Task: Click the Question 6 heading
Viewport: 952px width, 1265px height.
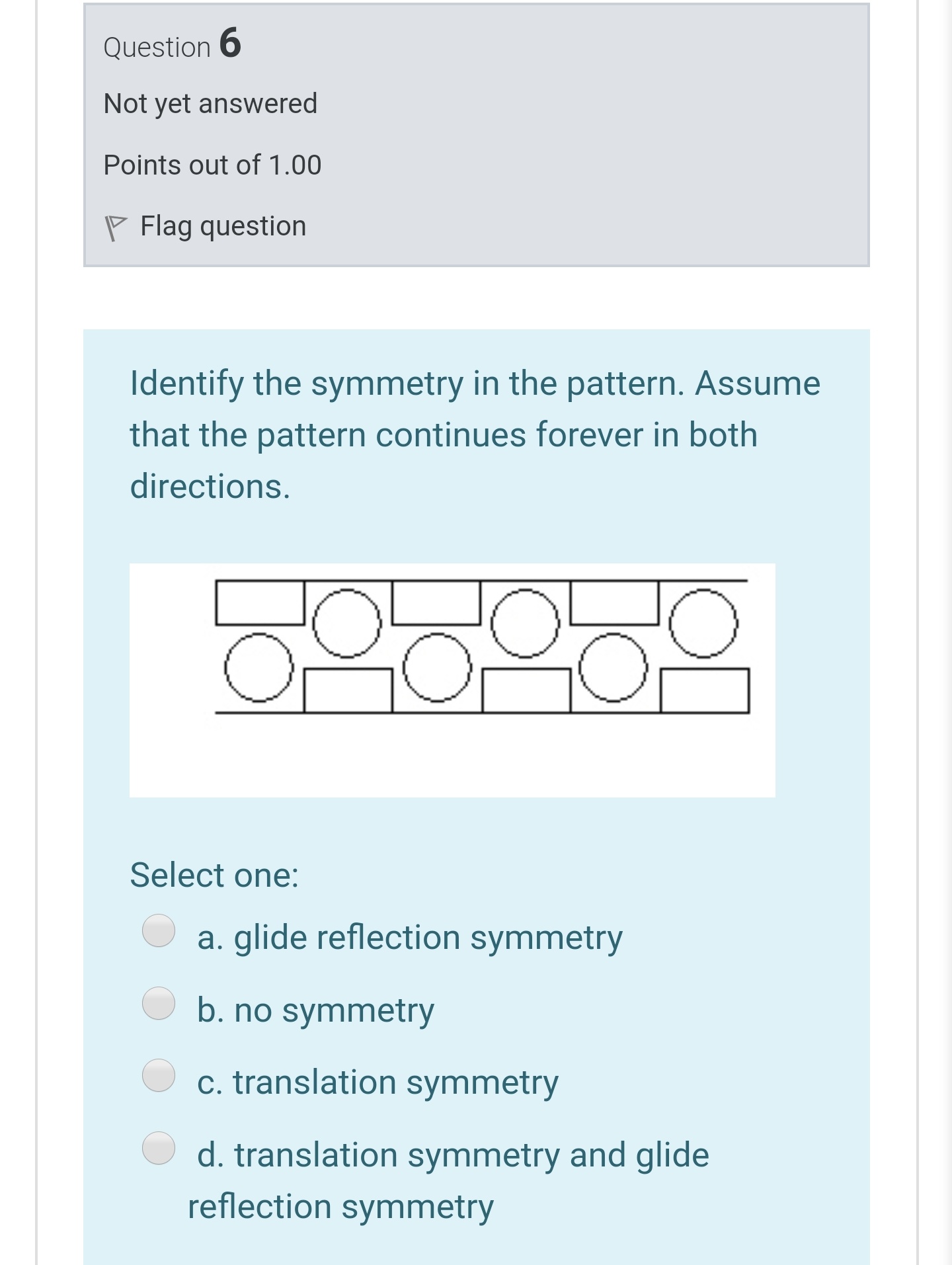Action: pos(172,45)
